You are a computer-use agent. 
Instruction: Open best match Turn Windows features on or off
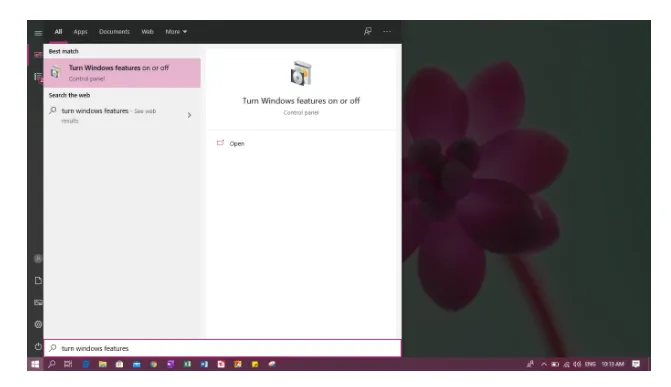(x=122, y=73)
